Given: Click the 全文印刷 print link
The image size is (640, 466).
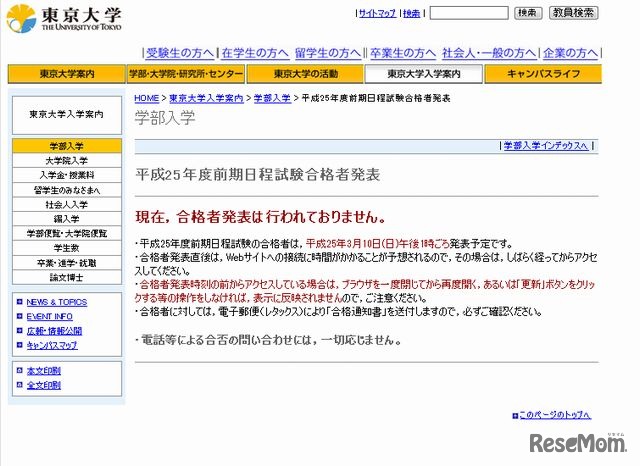Looking at the screenshot, I should 44,385.
